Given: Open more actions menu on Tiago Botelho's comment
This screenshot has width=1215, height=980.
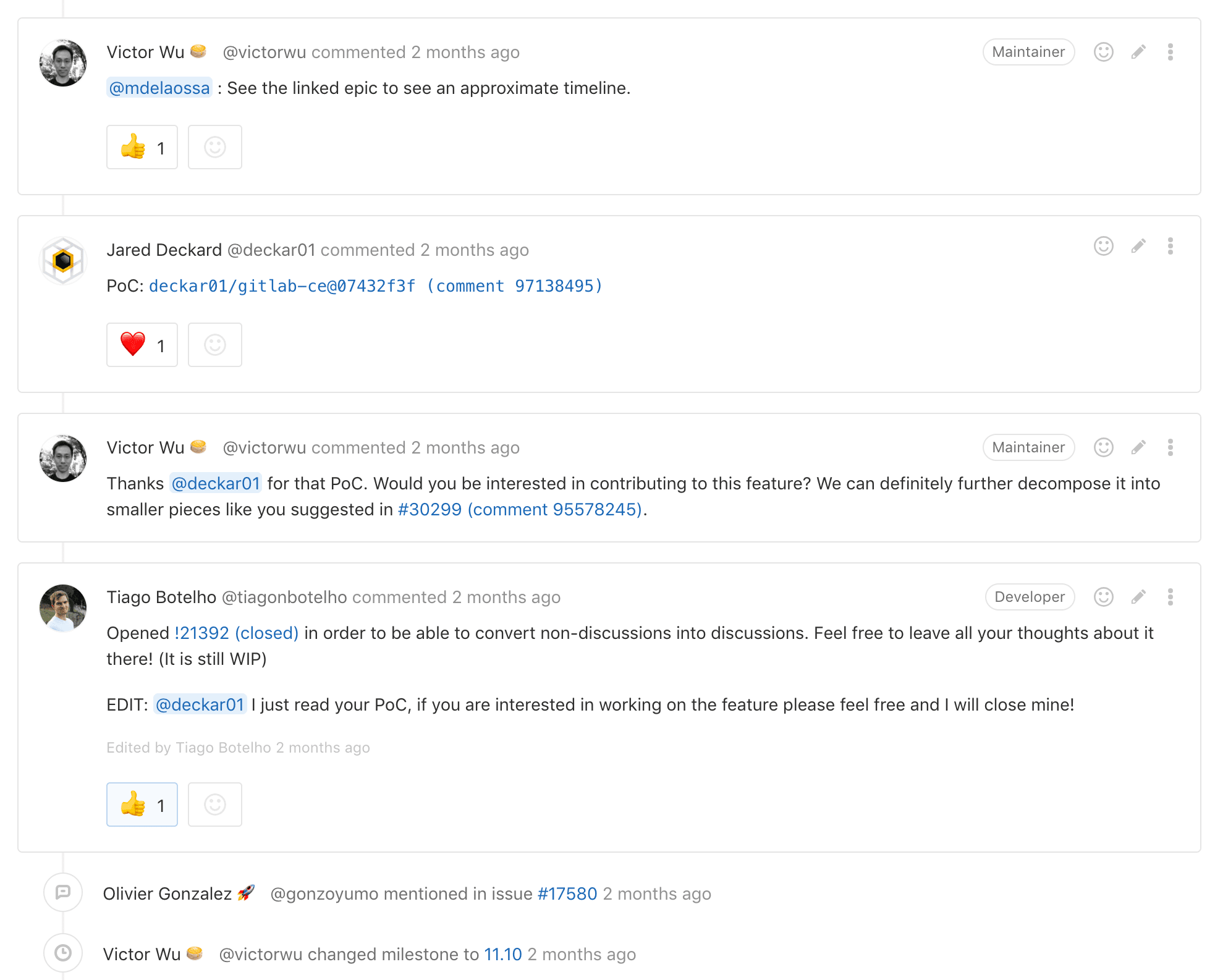Looking at the screenshot, I should pyautogui.click(x=1170, y=597).
